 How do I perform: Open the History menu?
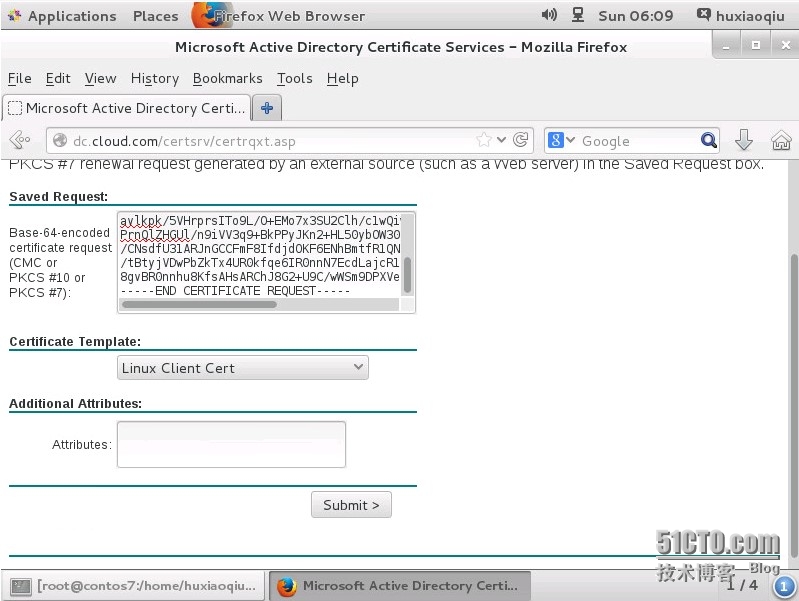pyautogui.click(x=155, y=79)
